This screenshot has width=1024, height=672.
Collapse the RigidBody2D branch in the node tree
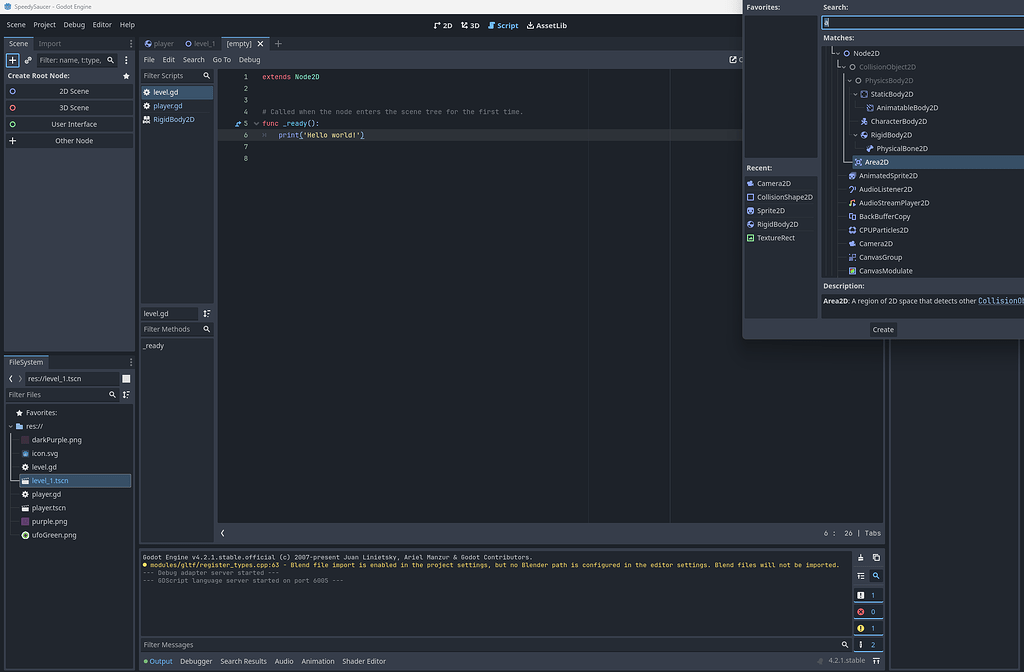point(856,134)
